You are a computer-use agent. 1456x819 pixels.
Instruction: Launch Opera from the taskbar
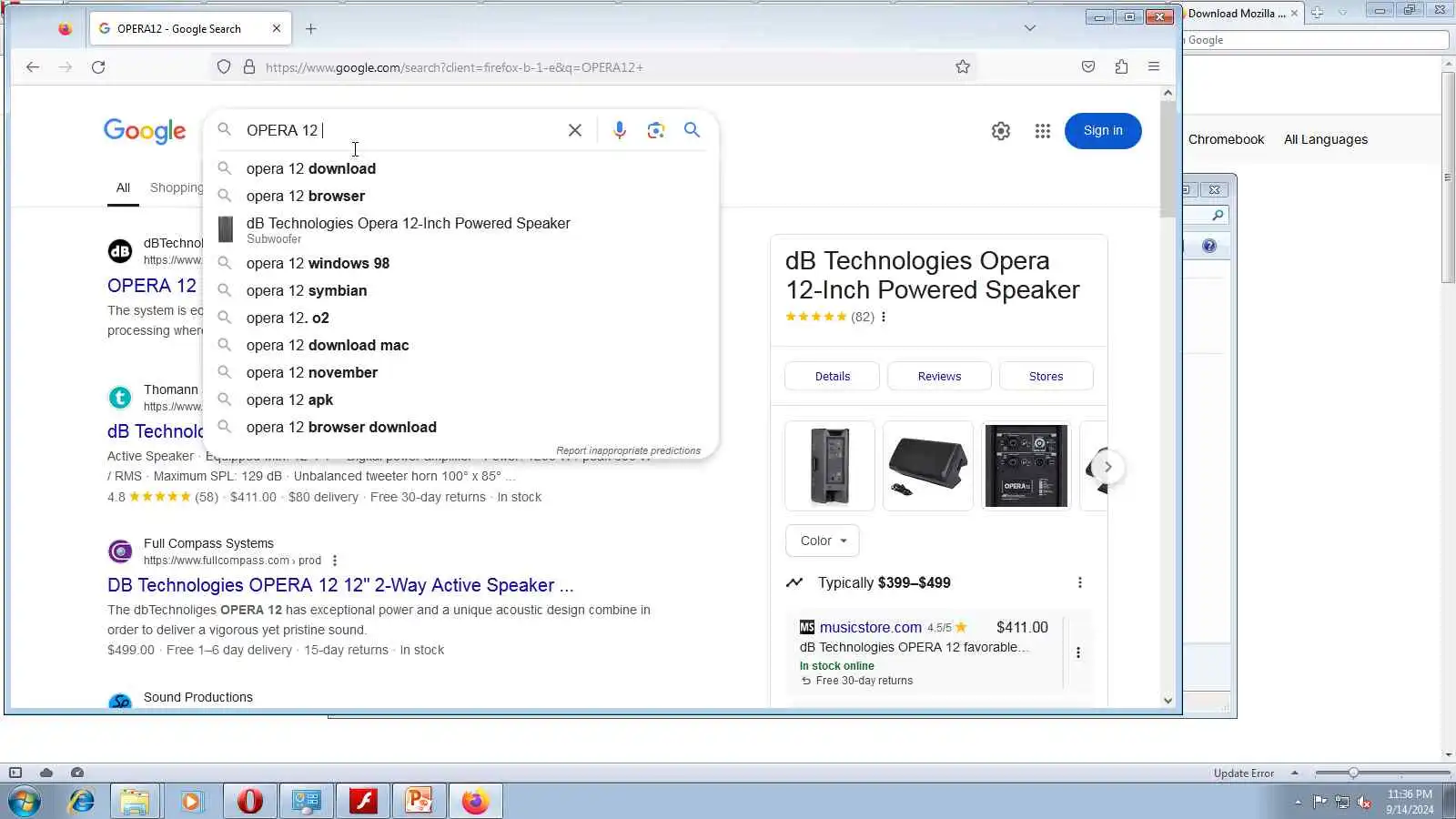click(x=249, y=801)
